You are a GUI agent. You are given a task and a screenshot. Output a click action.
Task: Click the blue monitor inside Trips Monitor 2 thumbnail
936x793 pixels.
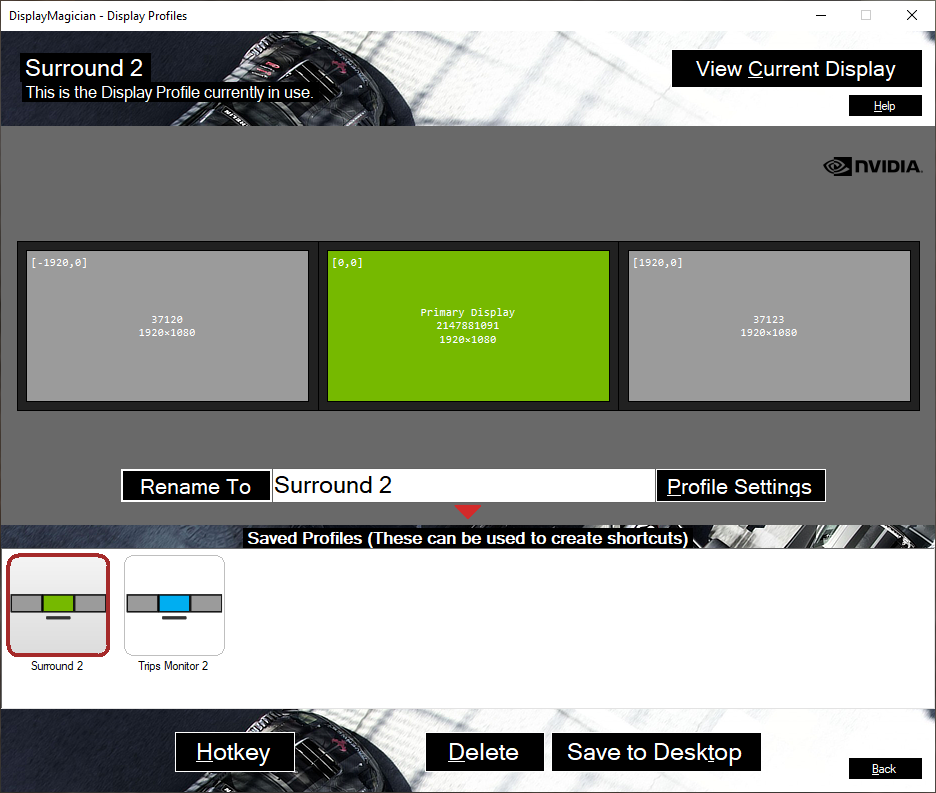[174, 603]
